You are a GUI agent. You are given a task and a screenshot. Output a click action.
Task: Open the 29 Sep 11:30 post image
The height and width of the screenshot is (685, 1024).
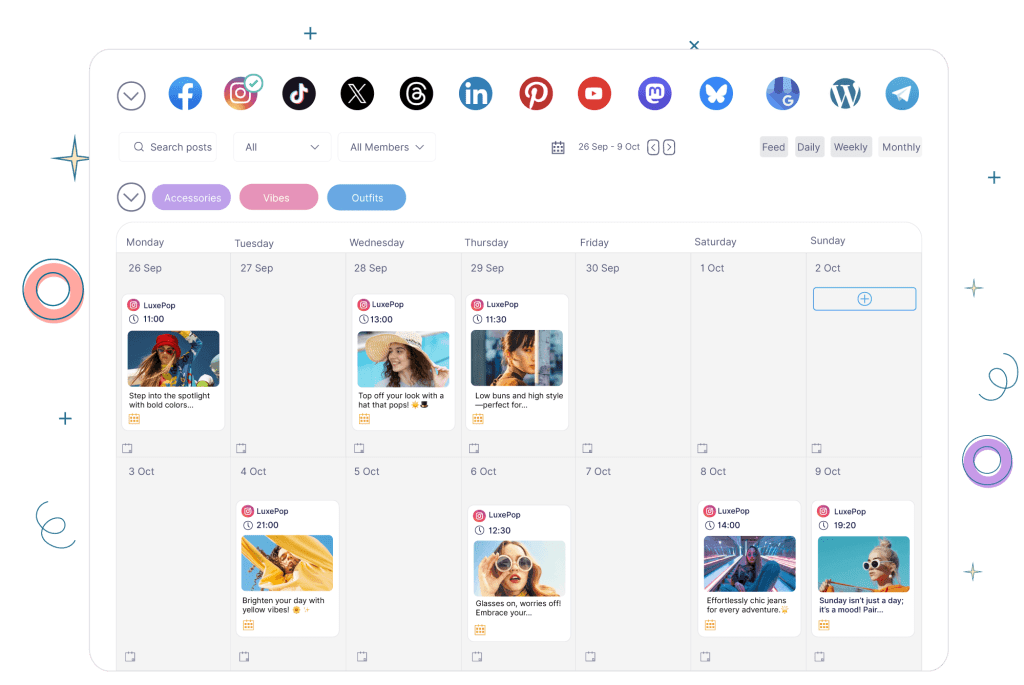tap(517, 358)
